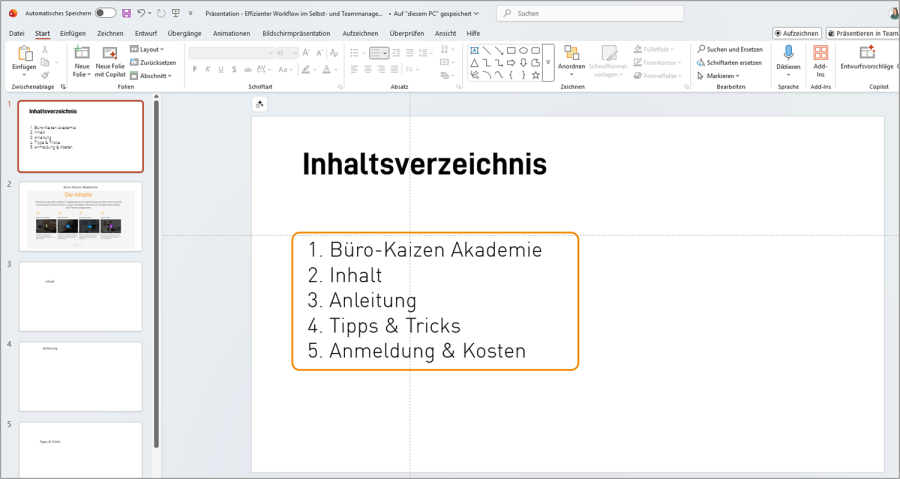Open the Anordnen menu
The height and width of the screenshot is (479, 900).
coord(571,61)
